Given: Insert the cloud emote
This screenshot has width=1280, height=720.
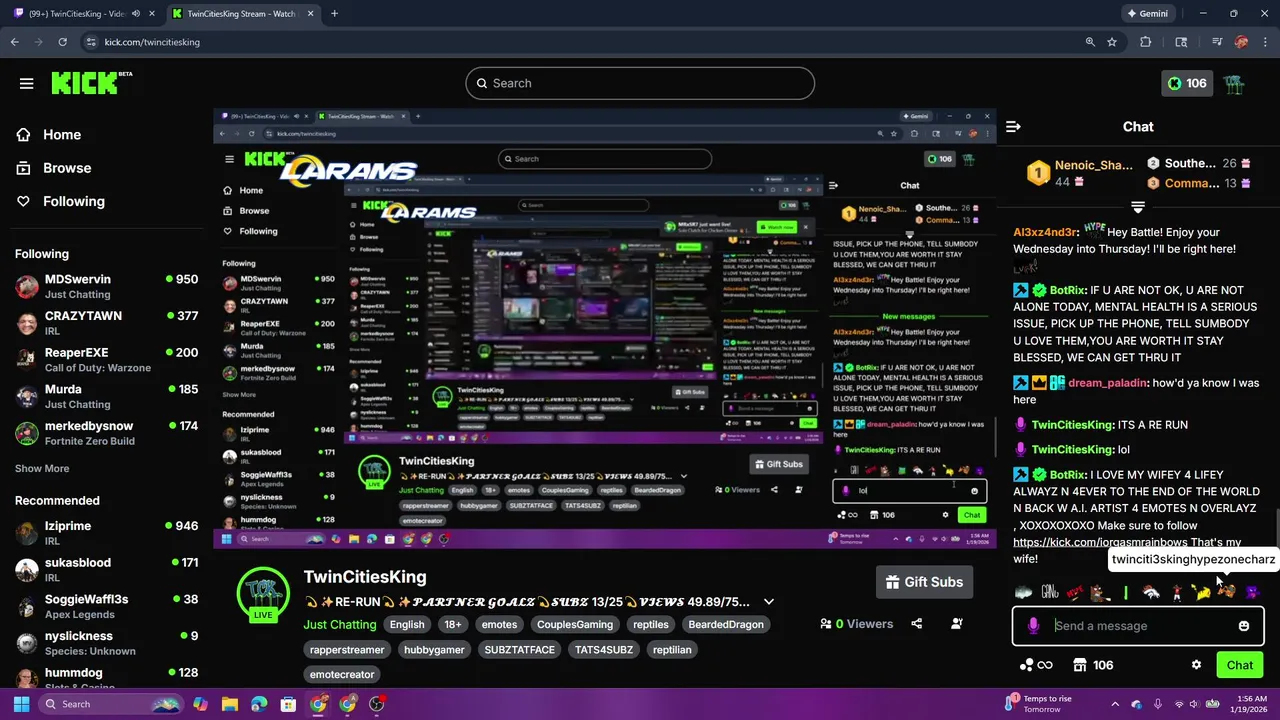Looking at the screenshot, I should pyautogui.click(x=1023, y=592).
